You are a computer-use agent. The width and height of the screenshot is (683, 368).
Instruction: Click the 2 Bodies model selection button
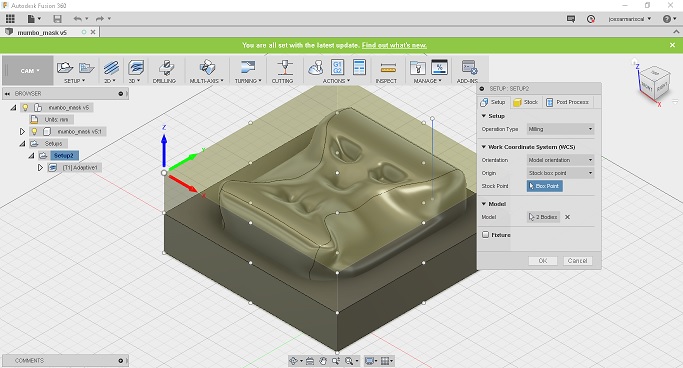[x=544, y=217]
